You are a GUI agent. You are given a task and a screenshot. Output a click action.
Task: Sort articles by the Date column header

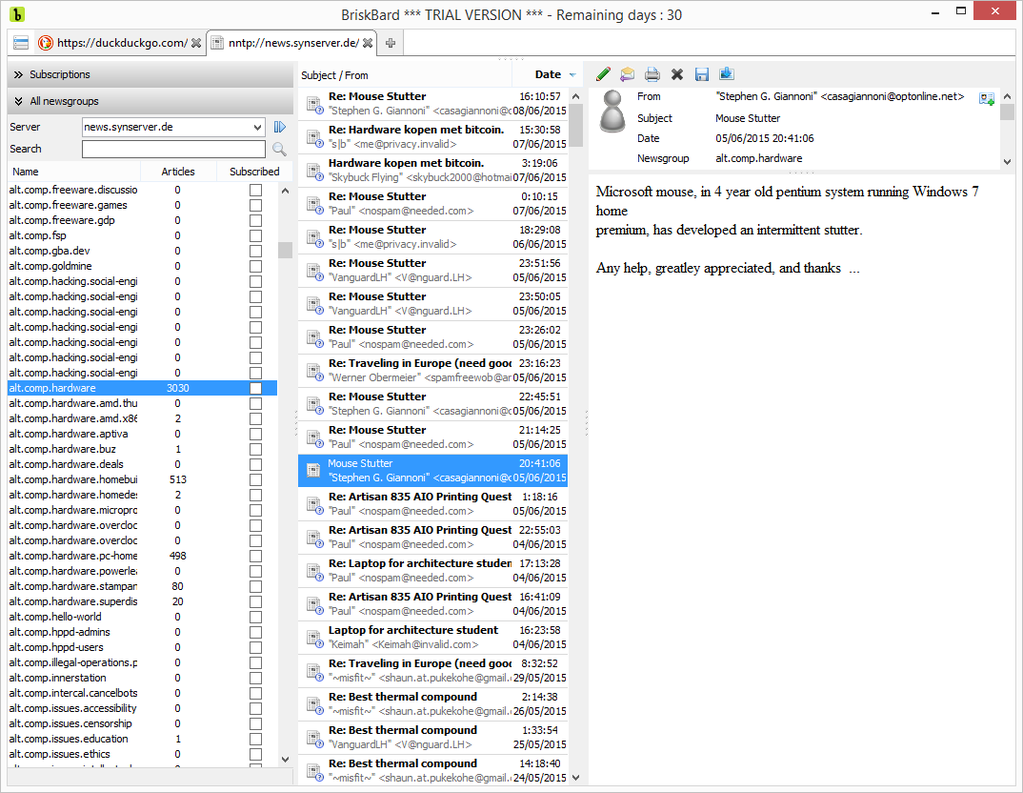pos(547,75)
